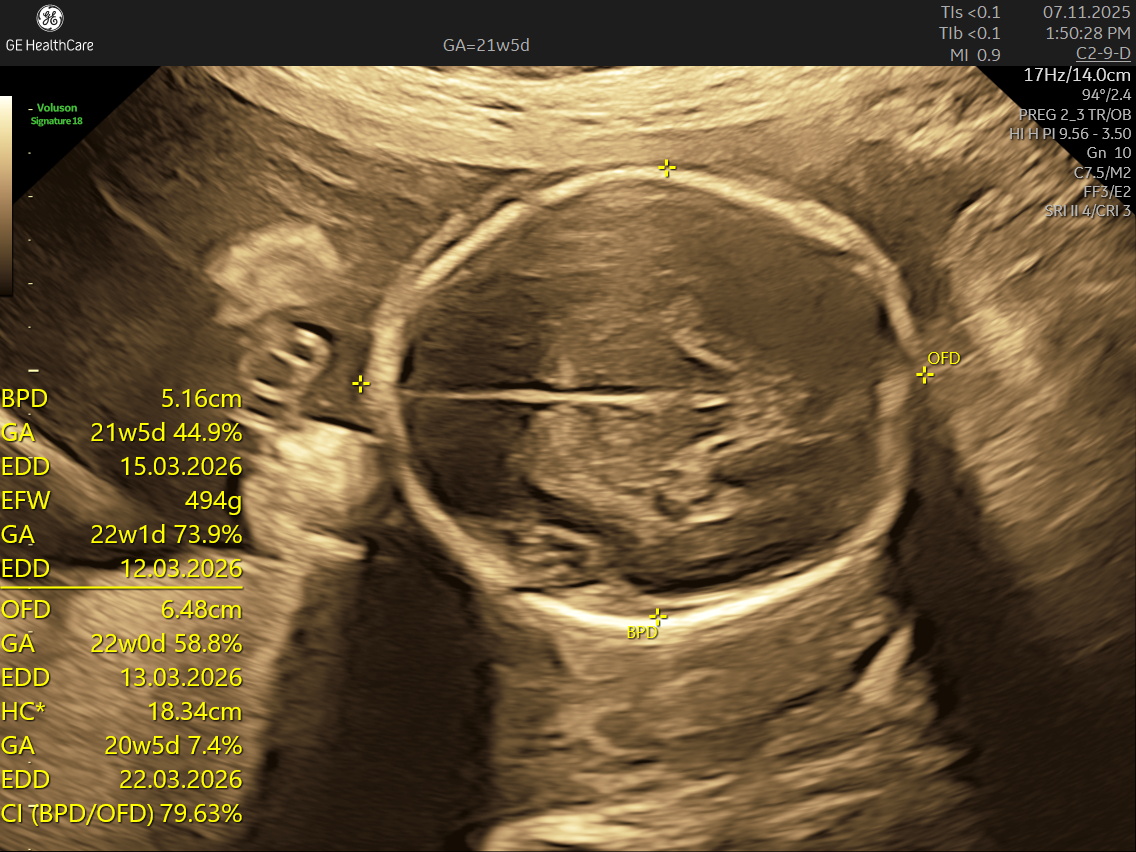Click the yellow OFD label on image

pyautogui.click(x=943, y=358)
